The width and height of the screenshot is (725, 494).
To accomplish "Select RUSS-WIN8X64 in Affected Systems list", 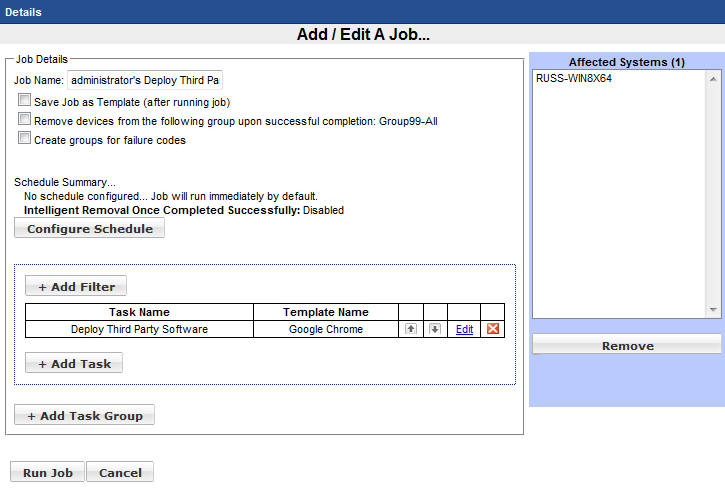I will tap(574, 79).
